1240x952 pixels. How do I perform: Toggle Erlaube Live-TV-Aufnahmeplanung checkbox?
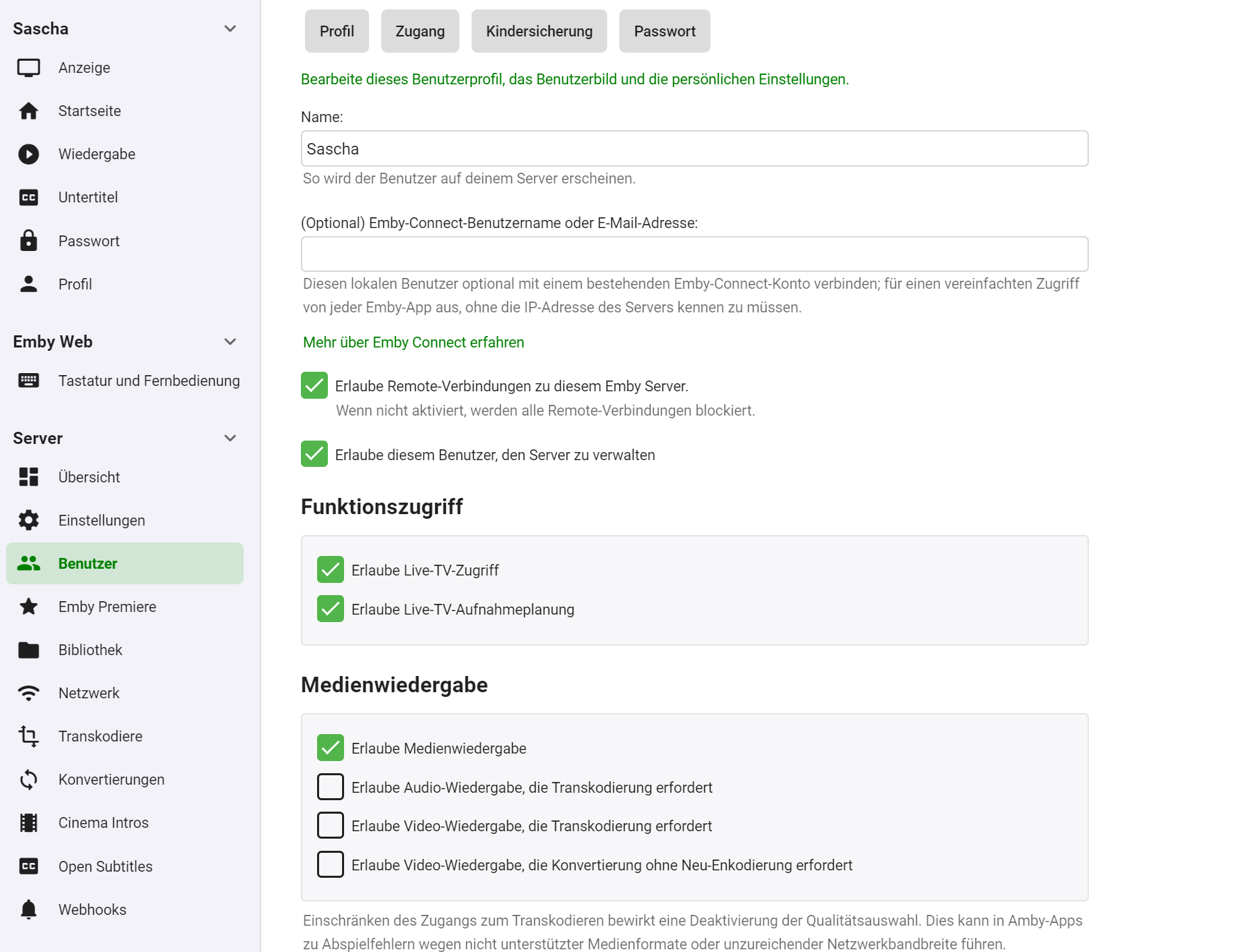331,609
